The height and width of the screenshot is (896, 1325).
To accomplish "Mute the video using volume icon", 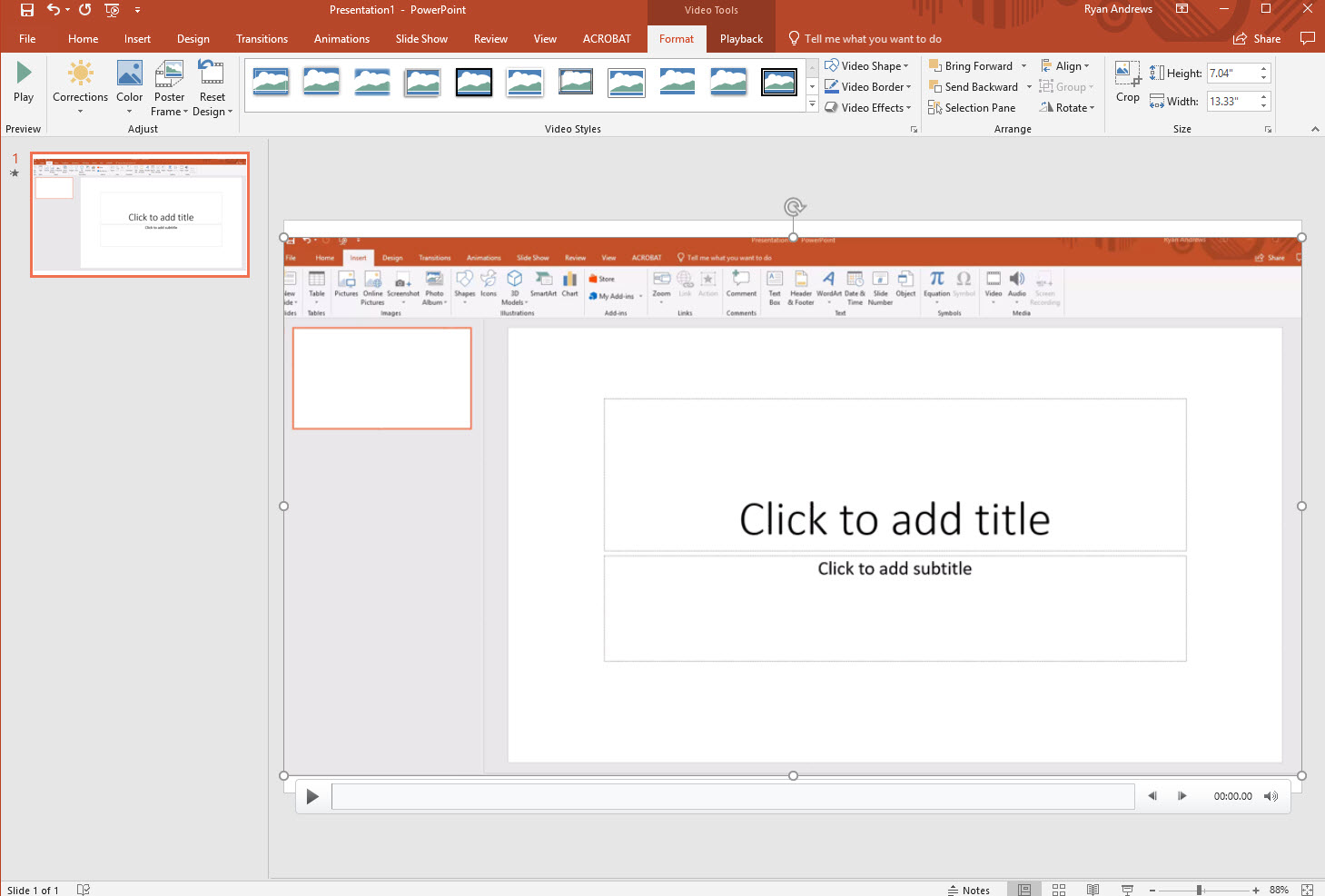I will [1271, 796].
